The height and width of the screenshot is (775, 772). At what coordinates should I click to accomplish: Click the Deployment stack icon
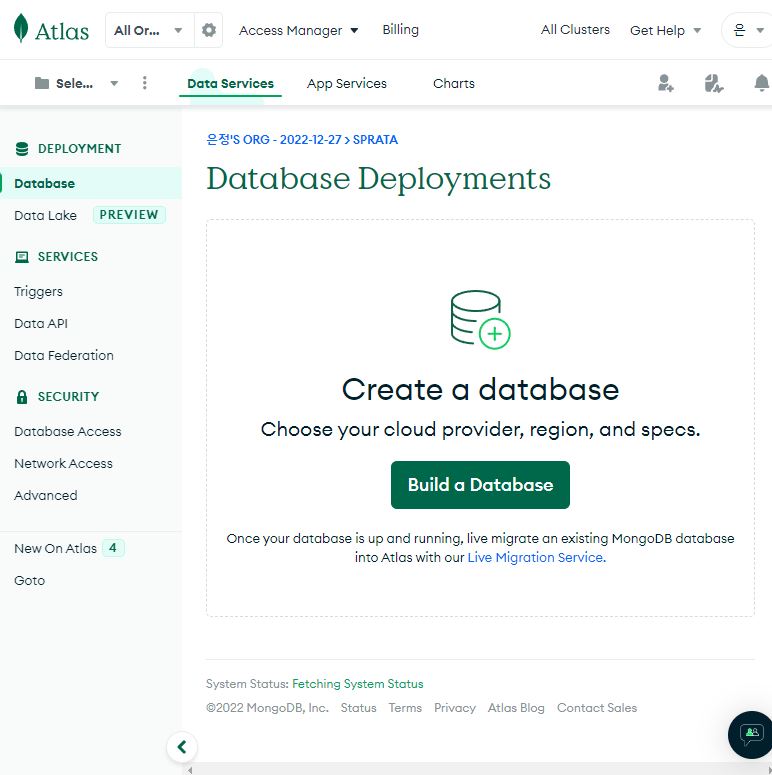pyautogui.click(x=22, y=149)
